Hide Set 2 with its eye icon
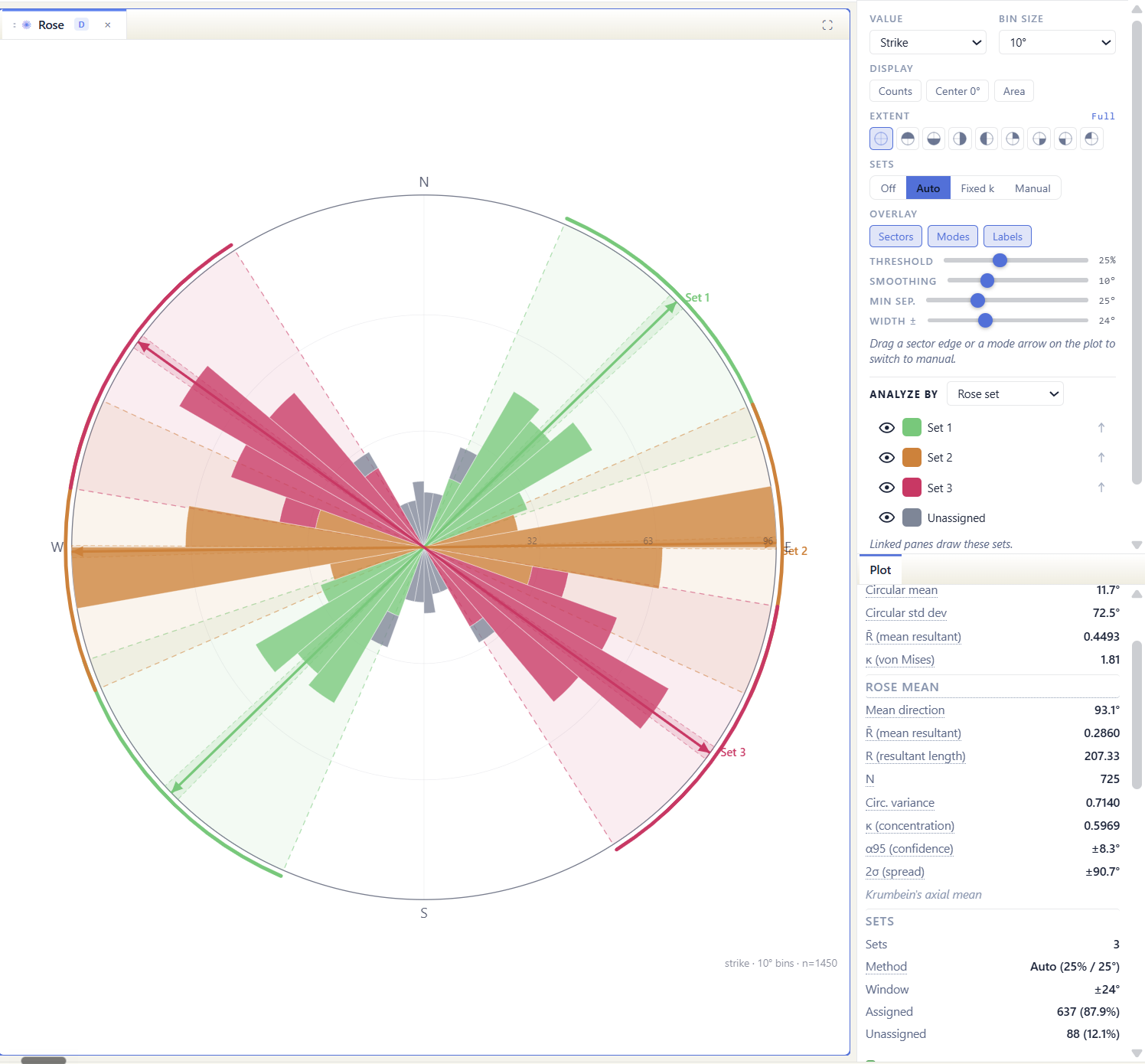The image size is (1145, 1064). [x=887, y=458]
